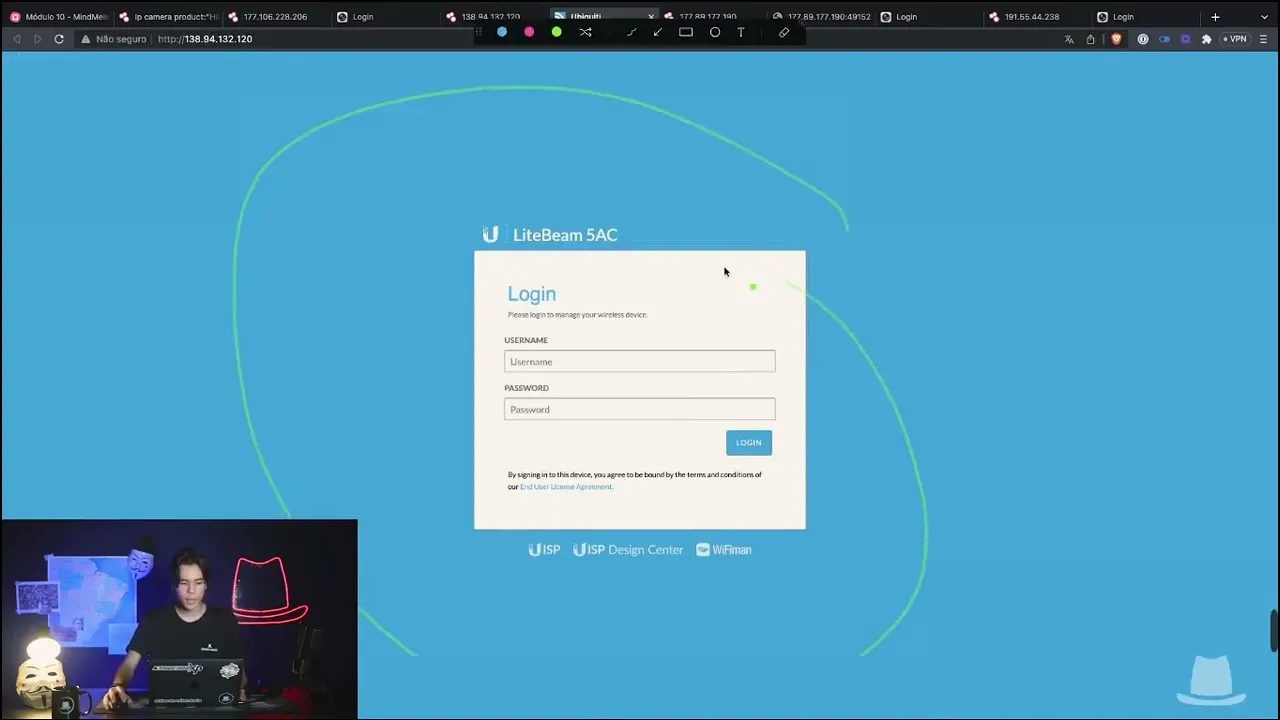Click the annotation bar drag handle dots
The width and height of the screenshot is (1280, 720).
coord(479,32)
